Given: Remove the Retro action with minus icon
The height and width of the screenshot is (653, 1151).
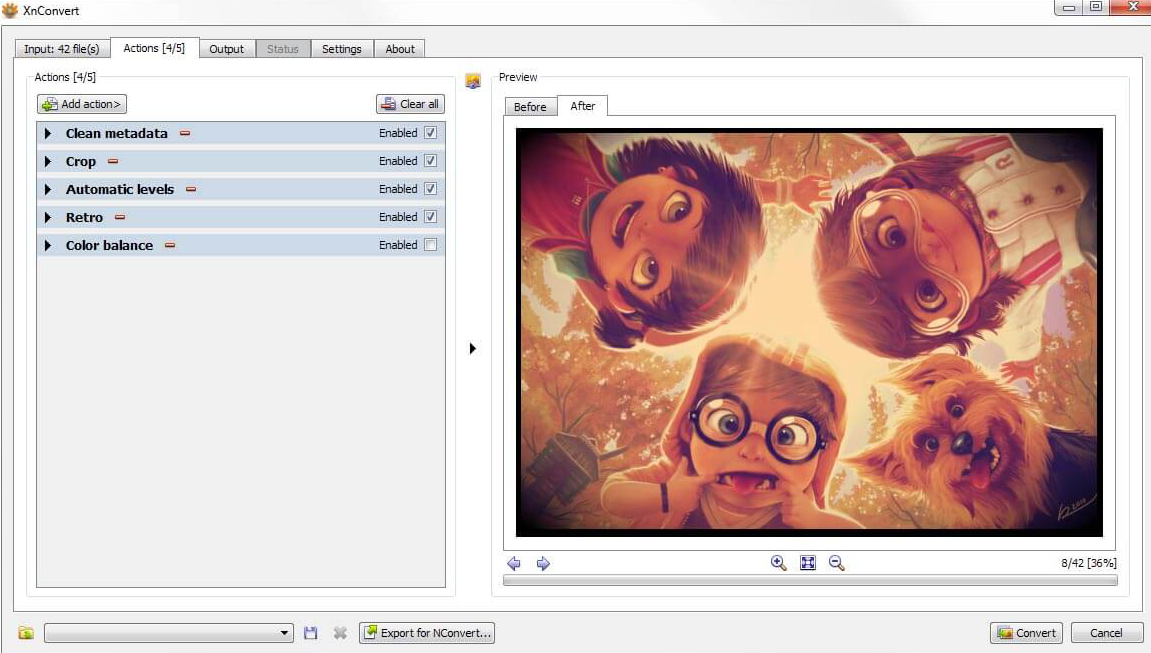Looking at the screenshot, I should 120,217.
